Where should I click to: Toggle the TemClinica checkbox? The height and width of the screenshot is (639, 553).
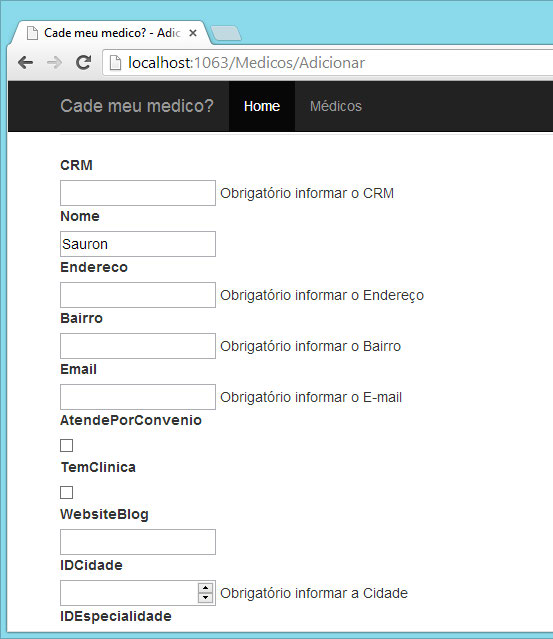66,492
